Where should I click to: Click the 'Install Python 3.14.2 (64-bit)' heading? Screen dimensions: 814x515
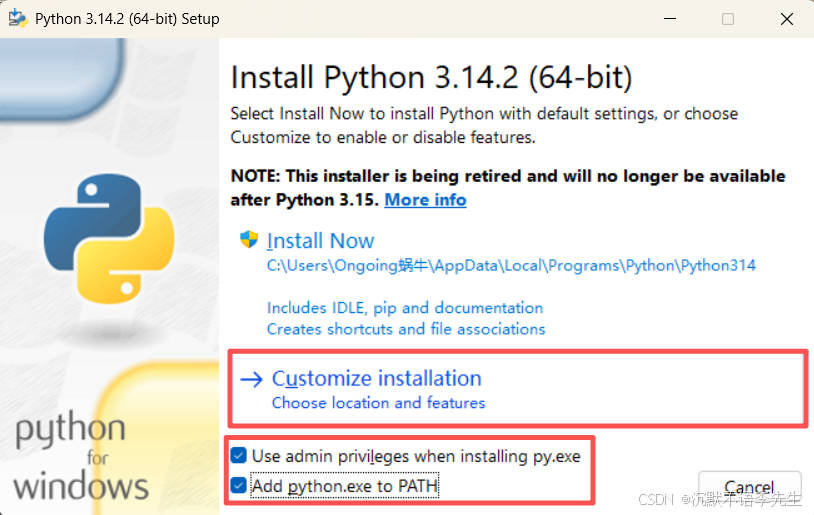(x=431, y=78)
